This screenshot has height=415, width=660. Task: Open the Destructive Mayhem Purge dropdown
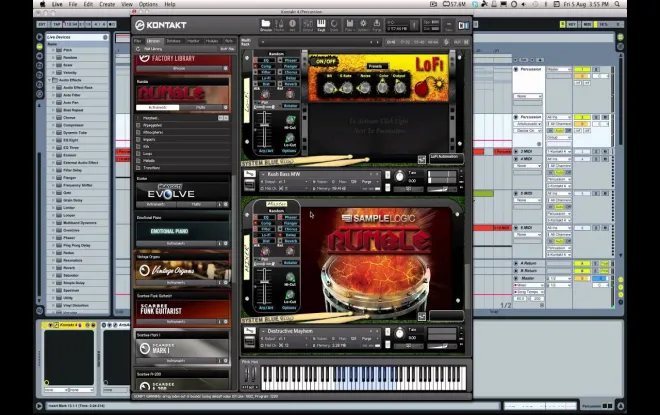[x=369, y=338]
